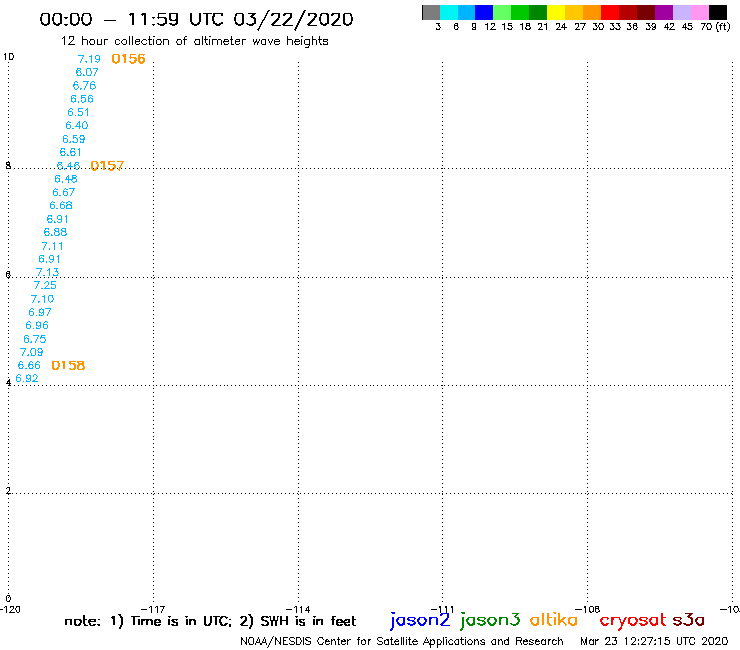This screenshot has height=650, width=740.
Task: Click the 6.40 wave height value
Action: (77, 126)
